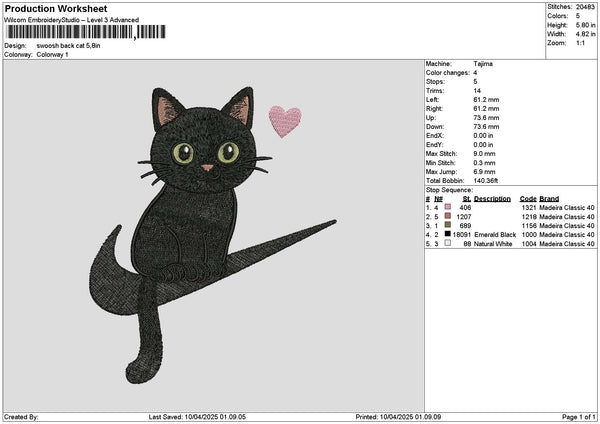Select stitch count 18091 in stop 4

[462, 235]
